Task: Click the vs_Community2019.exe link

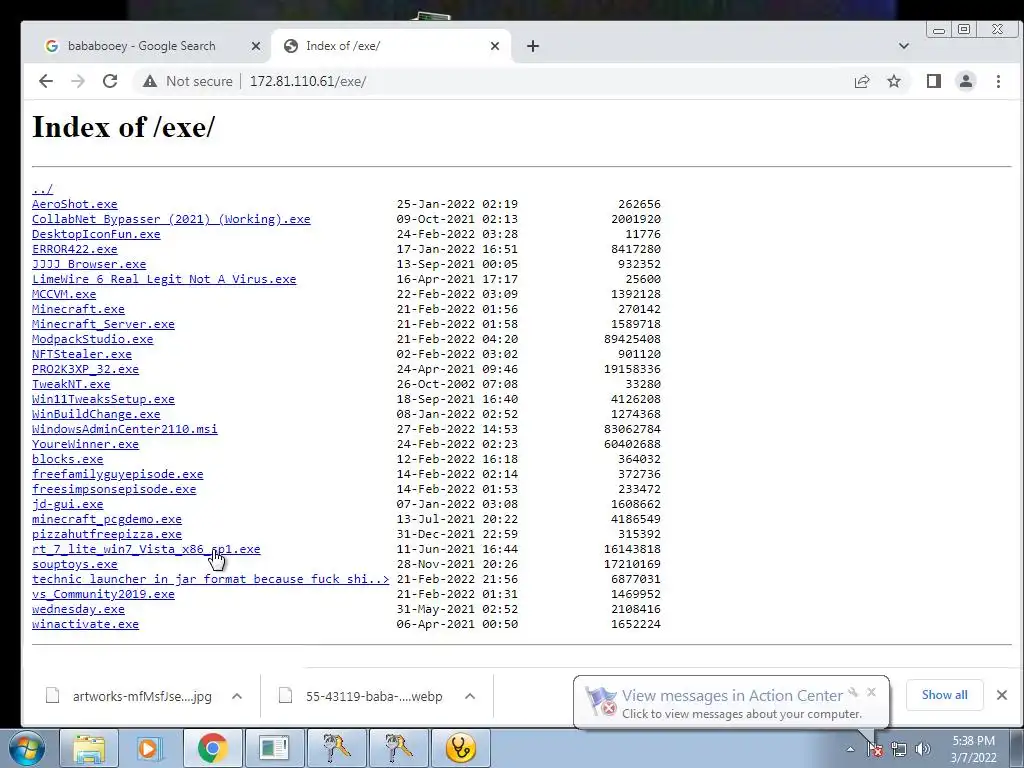Action: (103, 595)
